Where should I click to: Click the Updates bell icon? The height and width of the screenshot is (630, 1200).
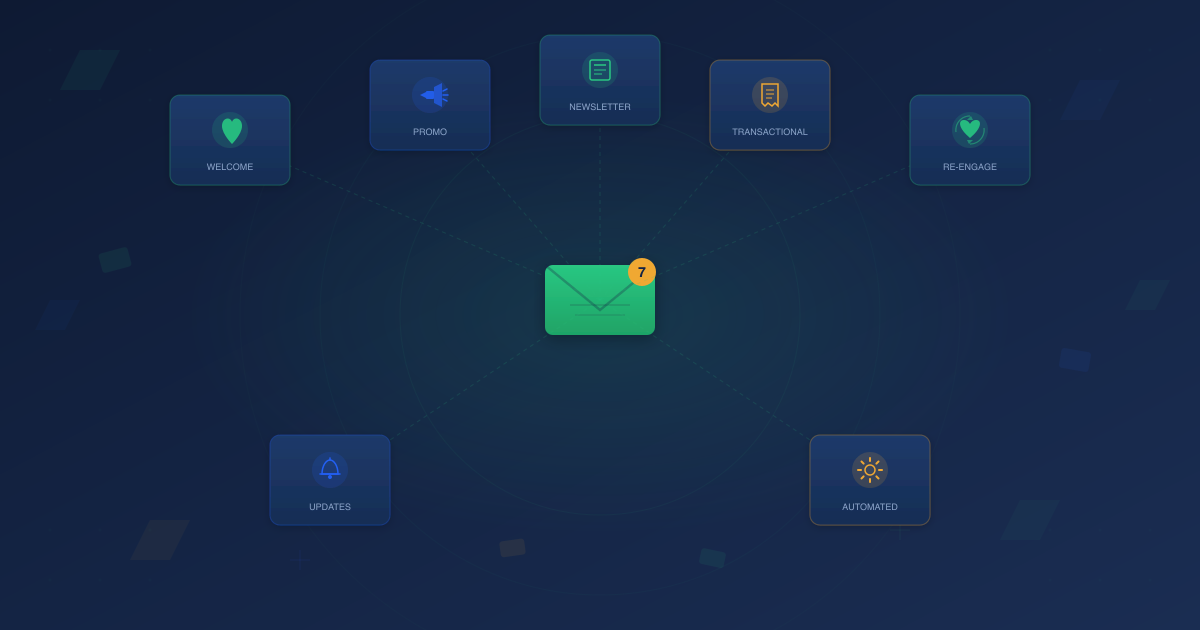[330, 468]
